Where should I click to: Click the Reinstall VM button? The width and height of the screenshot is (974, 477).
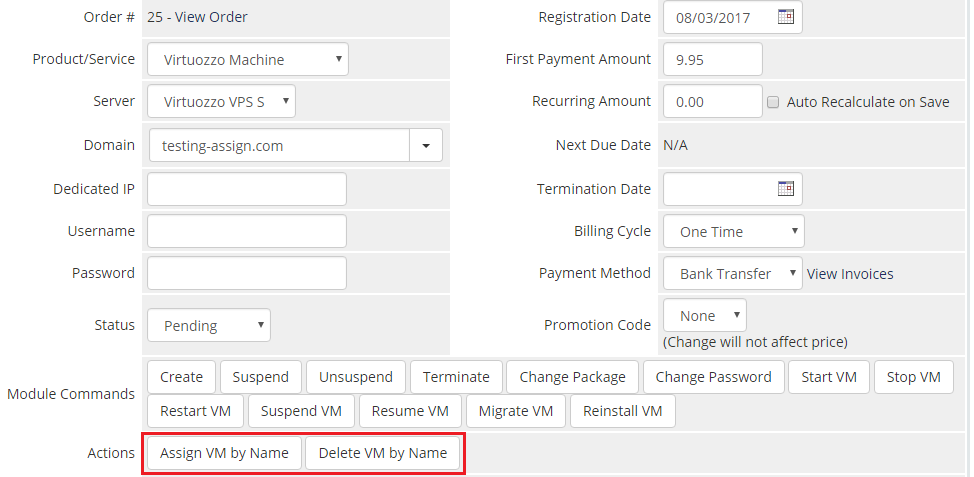[622, 411]
